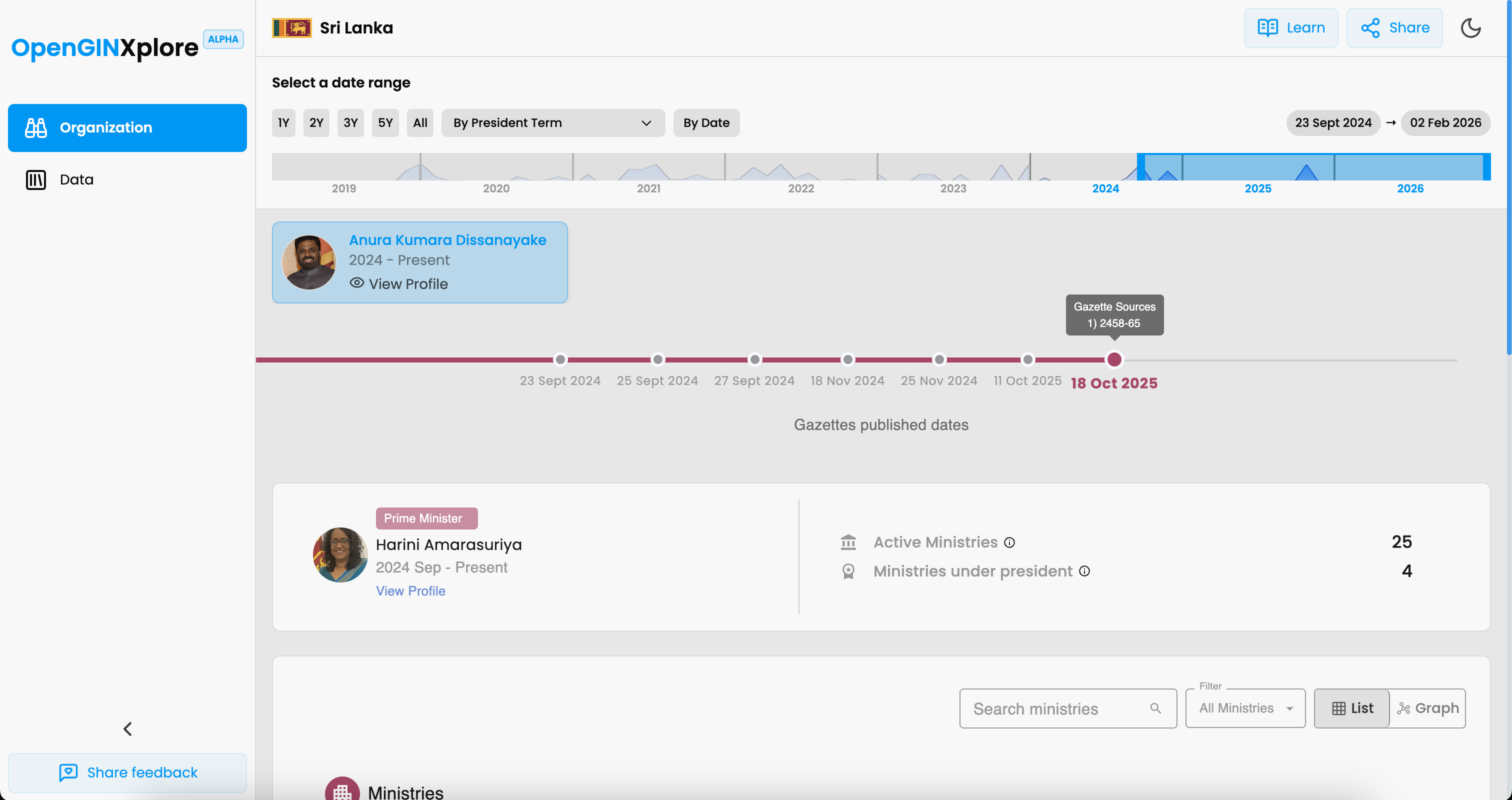Click the Learn book icon
The height and width of the screenshot is (800, 1512).
tap(1267, 27)
